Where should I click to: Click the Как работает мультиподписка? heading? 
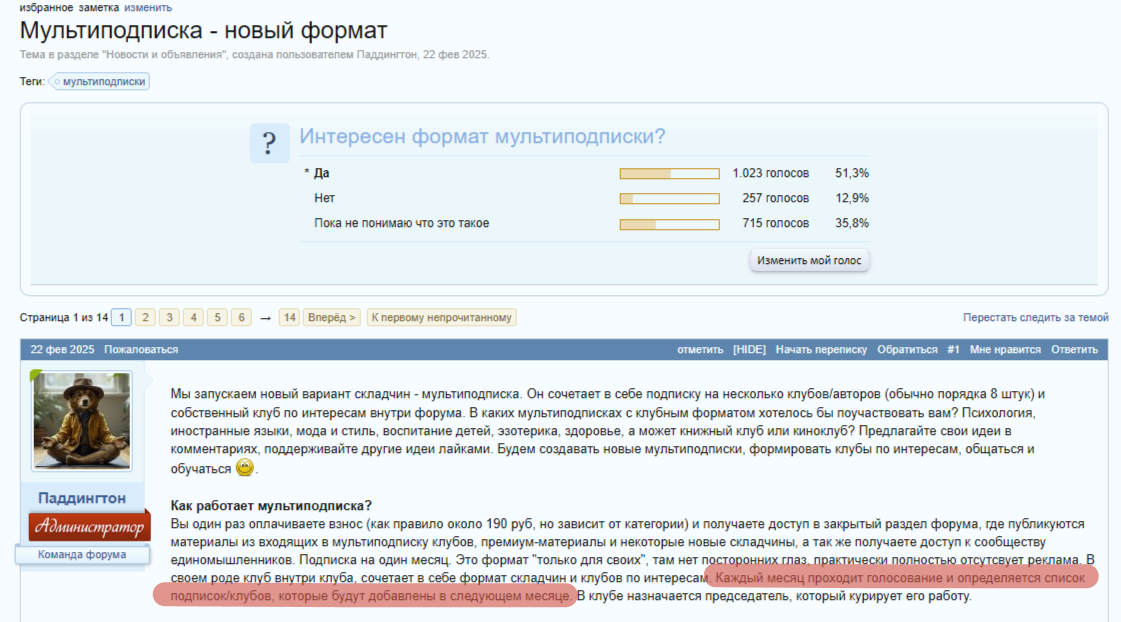pyautogui.click(x=271, y=505)
